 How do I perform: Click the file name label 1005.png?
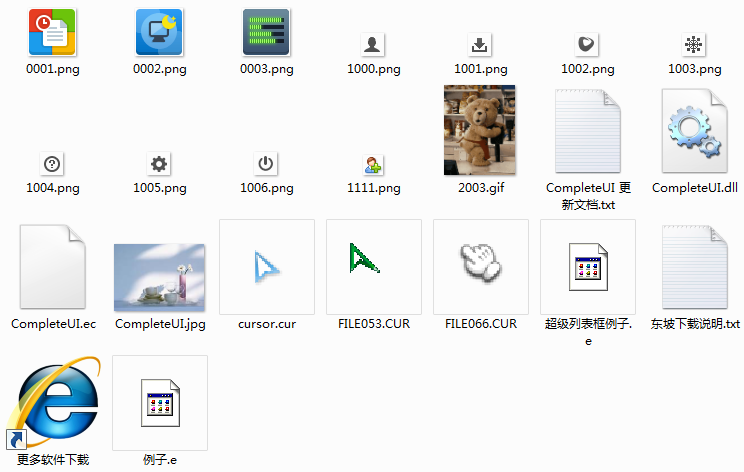[160, 188]
